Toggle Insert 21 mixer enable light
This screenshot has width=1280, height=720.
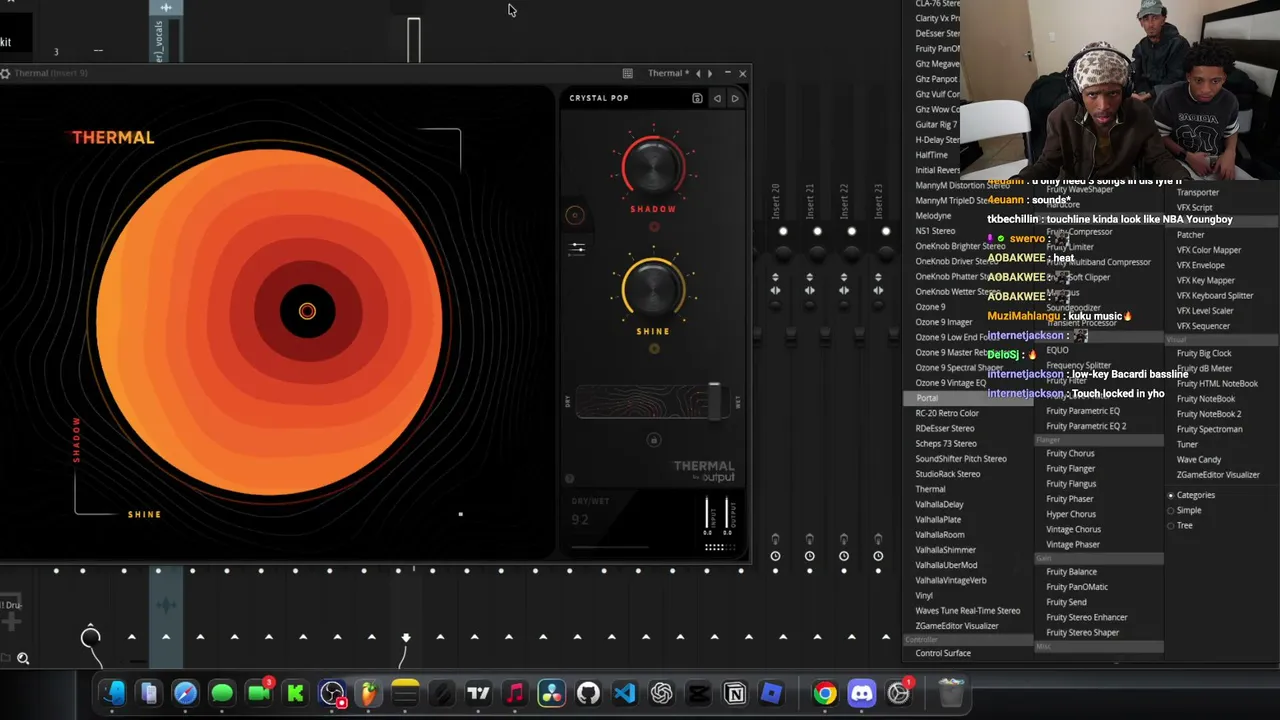[817, 231]
